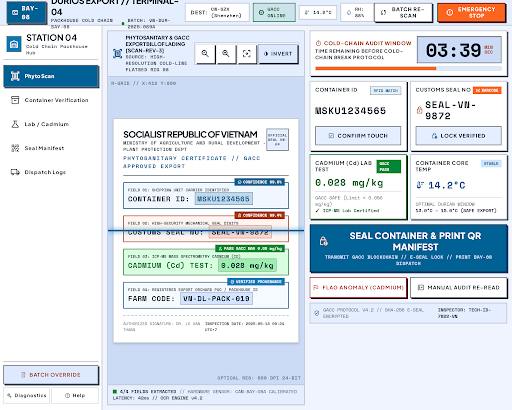
Task: Click the lock icon beside SEAL-VN-9872
Action: 420,110
